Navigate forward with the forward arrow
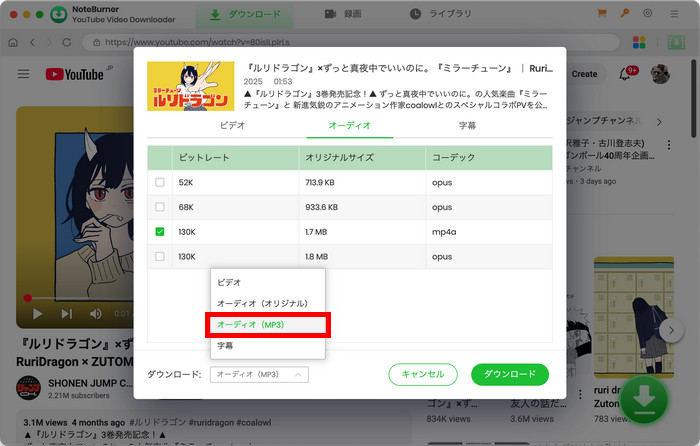This screenshot has width=700, height=446. pos(49,42)
